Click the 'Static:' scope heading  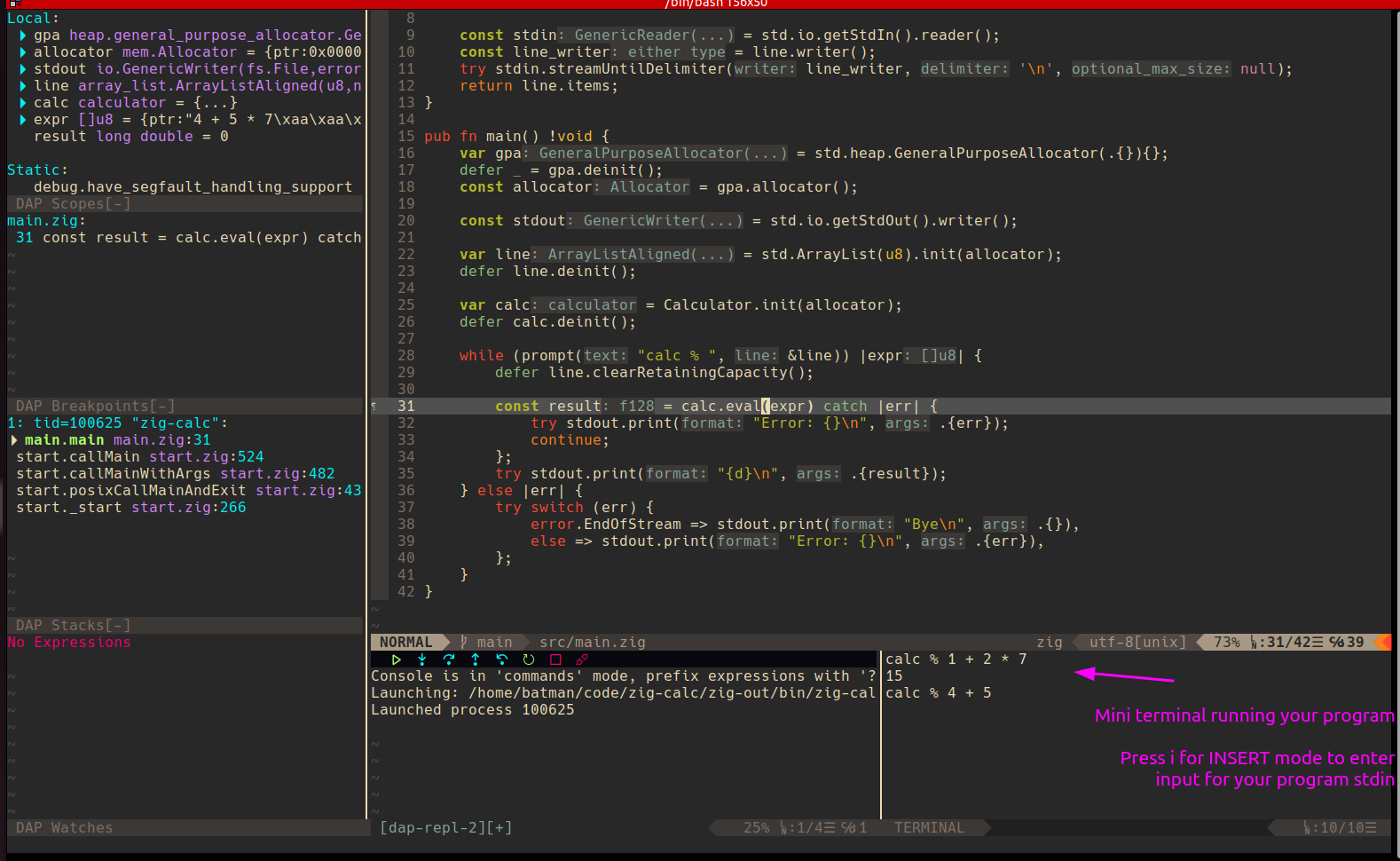click(x=37, y=170)
